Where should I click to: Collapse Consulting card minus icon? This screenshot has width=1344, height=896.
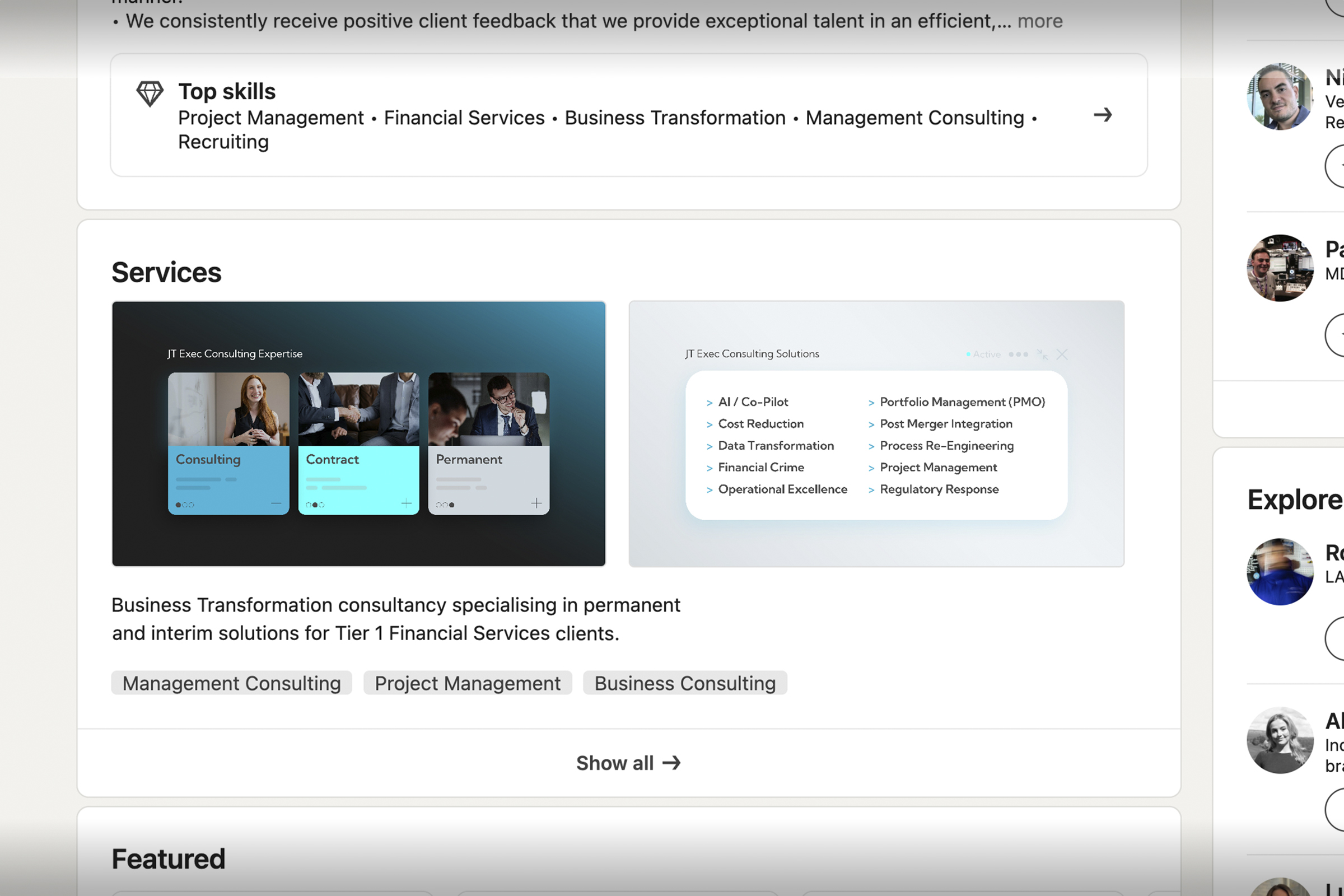tap(276, 503)
